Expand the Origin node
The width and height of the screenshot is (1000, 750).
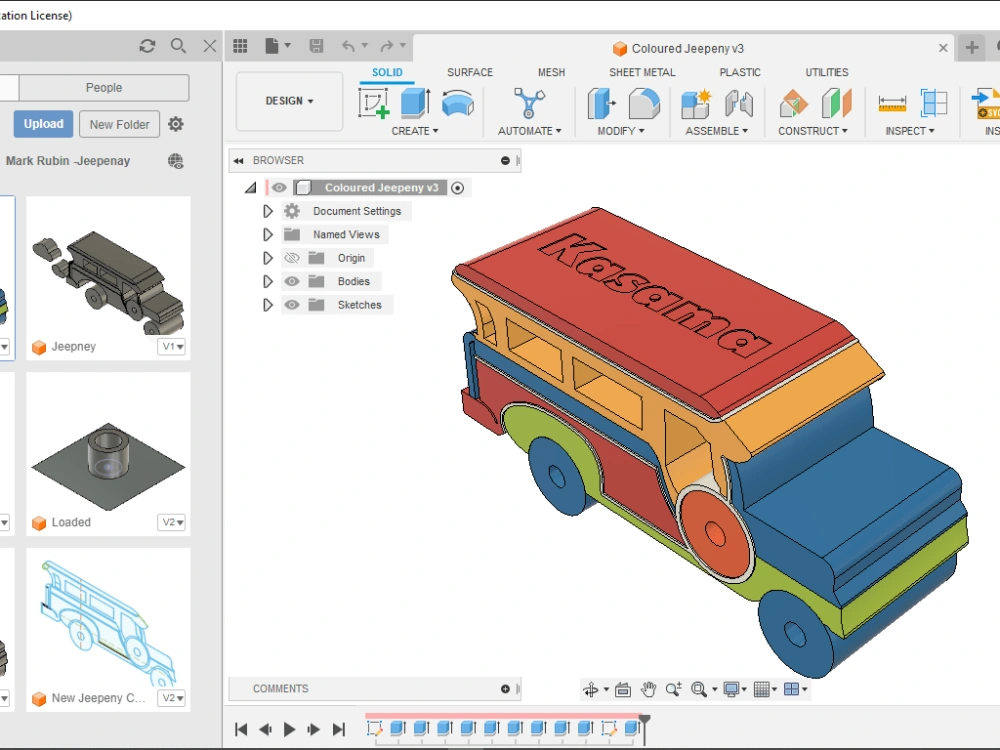click(x=268, y=258)
